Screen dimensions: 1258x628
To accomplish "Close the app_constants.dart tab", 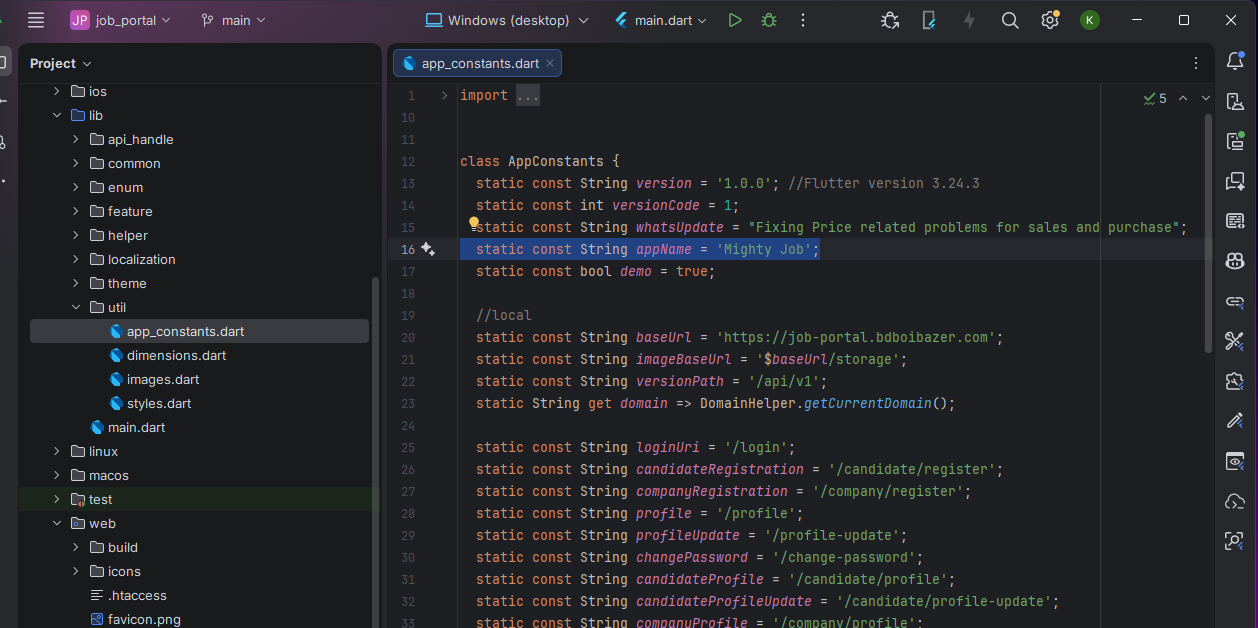I will [550, 63].
